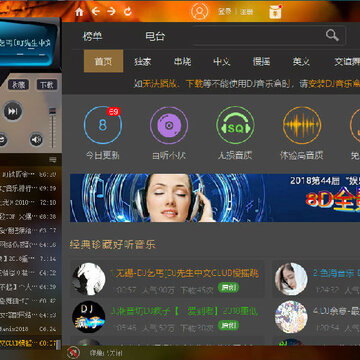Open the 8D headphone woman banner
The width and height of the screenshot is (360, 360).
point(215,198)
